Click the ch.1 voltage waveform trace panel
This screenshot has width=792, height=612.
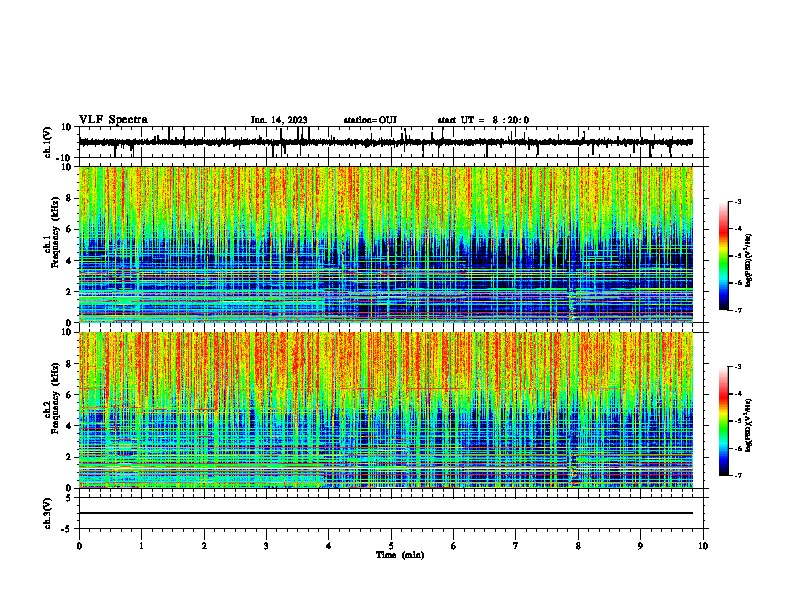[x=391, y=142]
